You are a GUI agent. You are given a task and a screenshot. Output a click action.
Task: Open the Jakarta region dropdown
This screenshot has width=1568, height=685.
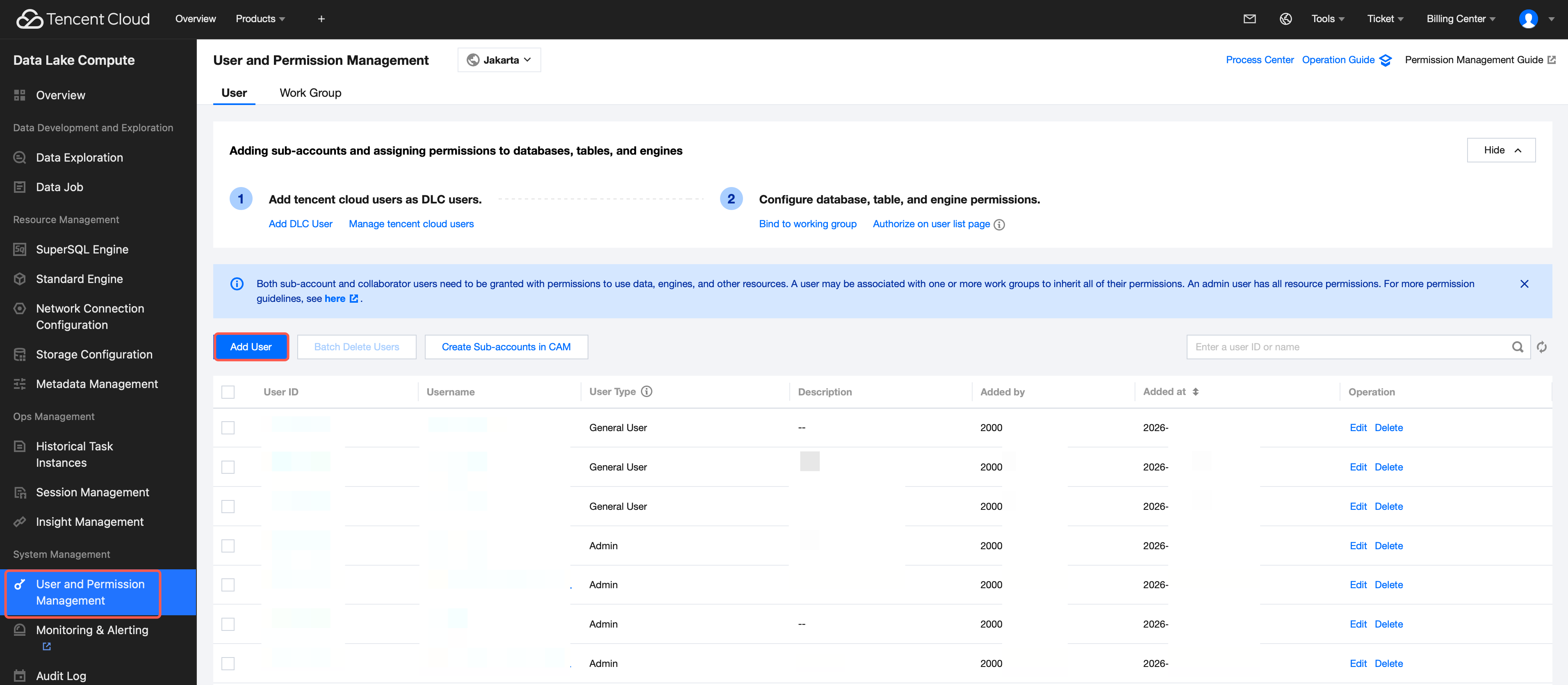tap(499, 59)
